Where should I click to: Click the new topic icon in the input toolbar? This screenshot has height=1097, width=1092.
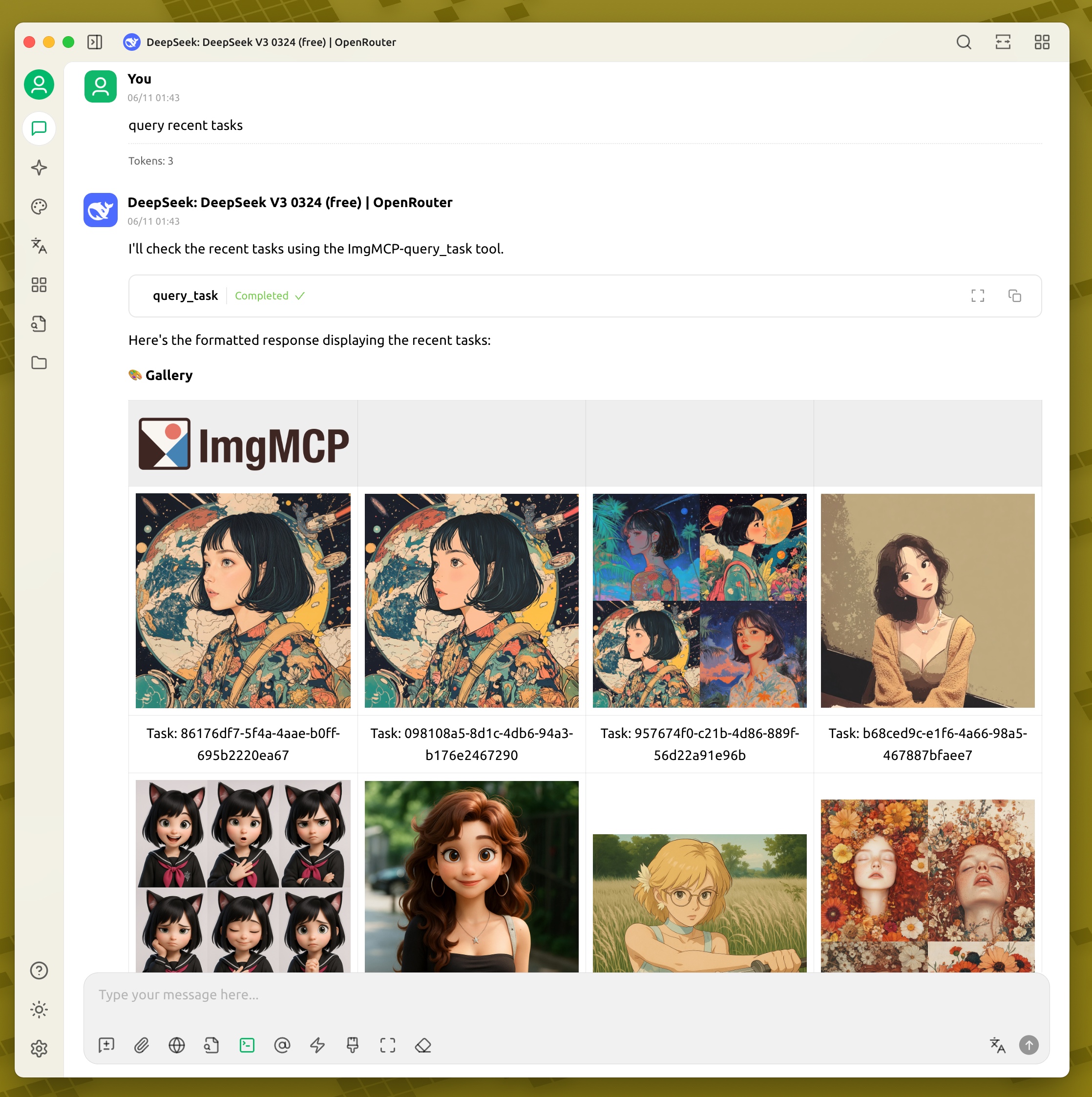click(106, 1045)
